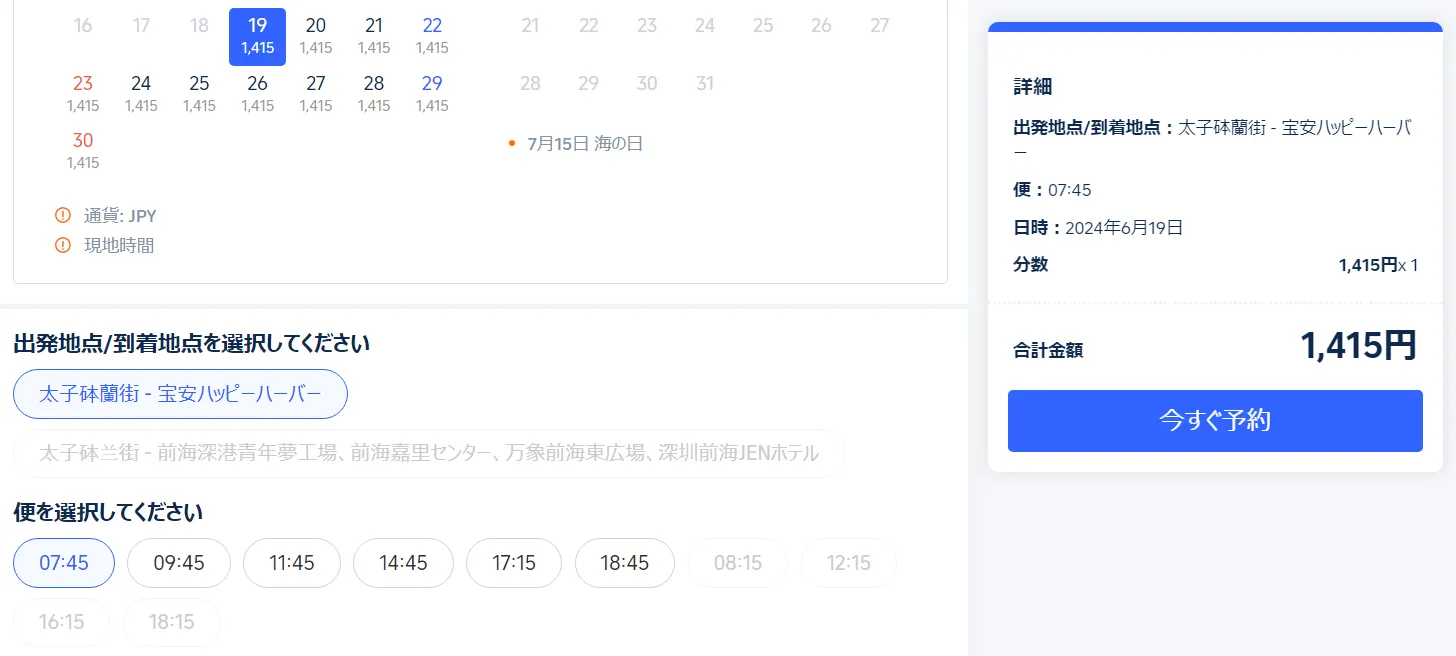Select the 17:15 departure time
The width and height of the screenshot is (1456, 656).
tap(514, 563)
